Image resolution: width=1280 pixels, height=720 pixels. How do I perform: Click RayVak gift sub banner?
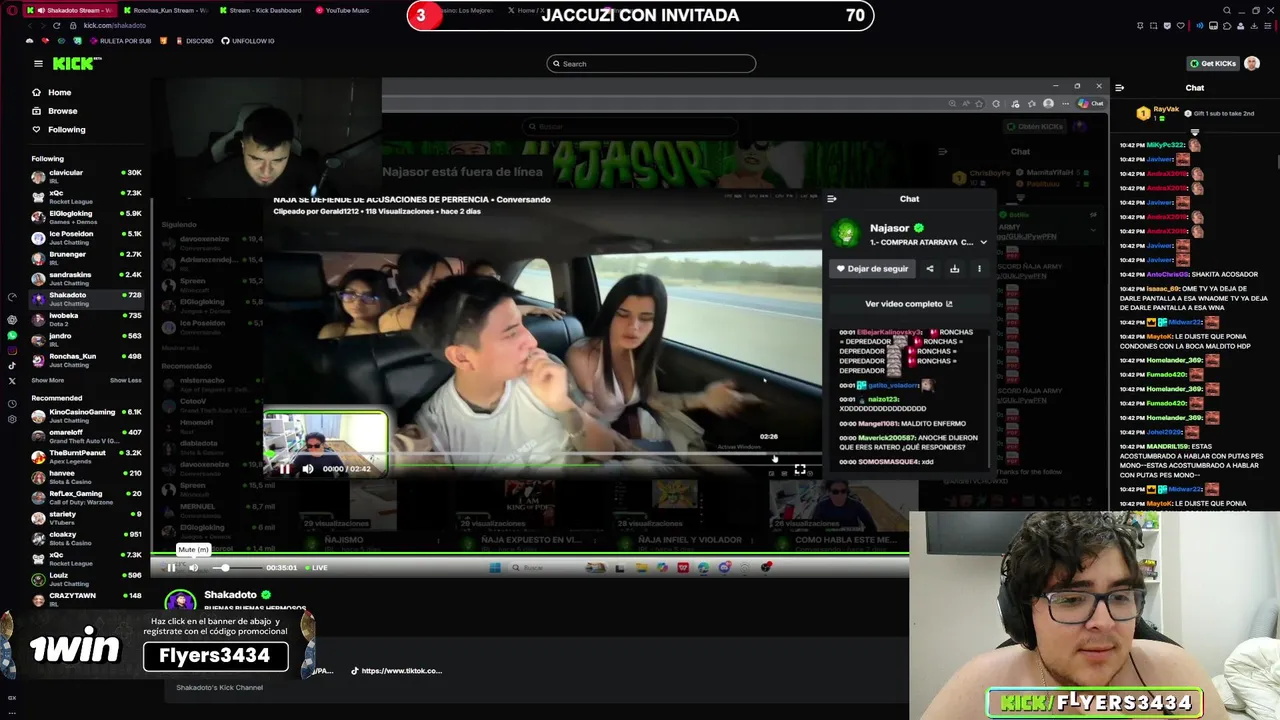click(1194, 113)
